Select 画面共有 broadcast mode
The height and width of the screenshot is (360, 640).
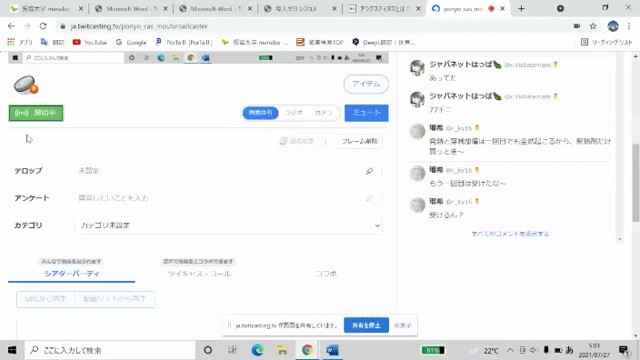pyautogui.click(x=260, y=113)
